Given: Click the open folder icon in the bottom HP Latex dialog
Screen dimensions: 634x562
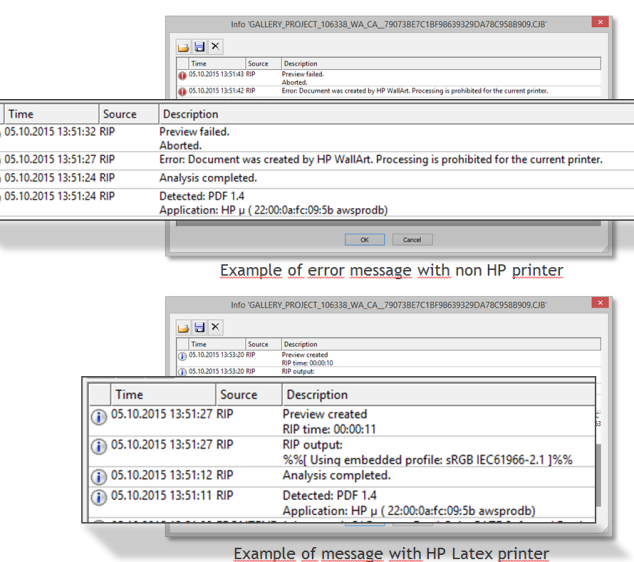Looking at the screenshot, I should point(184,327).
